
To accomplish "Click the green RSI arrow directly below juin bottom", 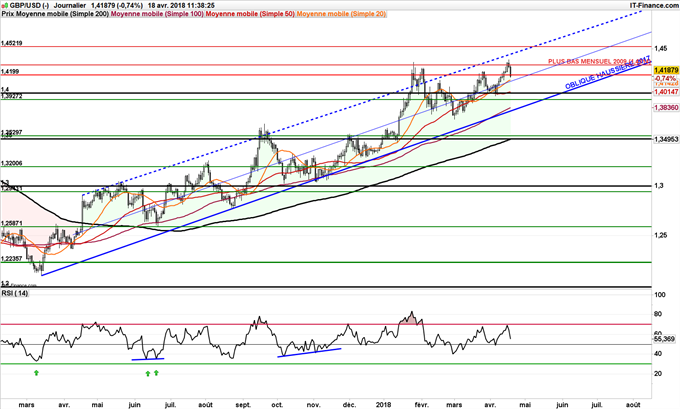I will click(x=148, y=373).
